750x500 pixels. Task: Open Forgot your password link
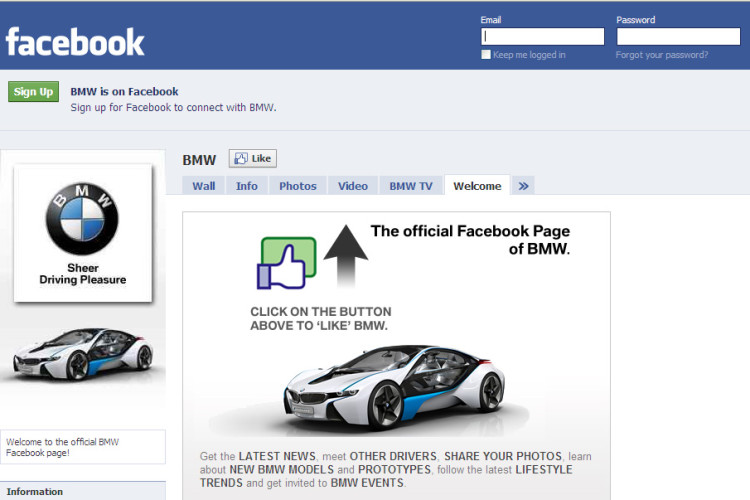[x=662, y=55]
